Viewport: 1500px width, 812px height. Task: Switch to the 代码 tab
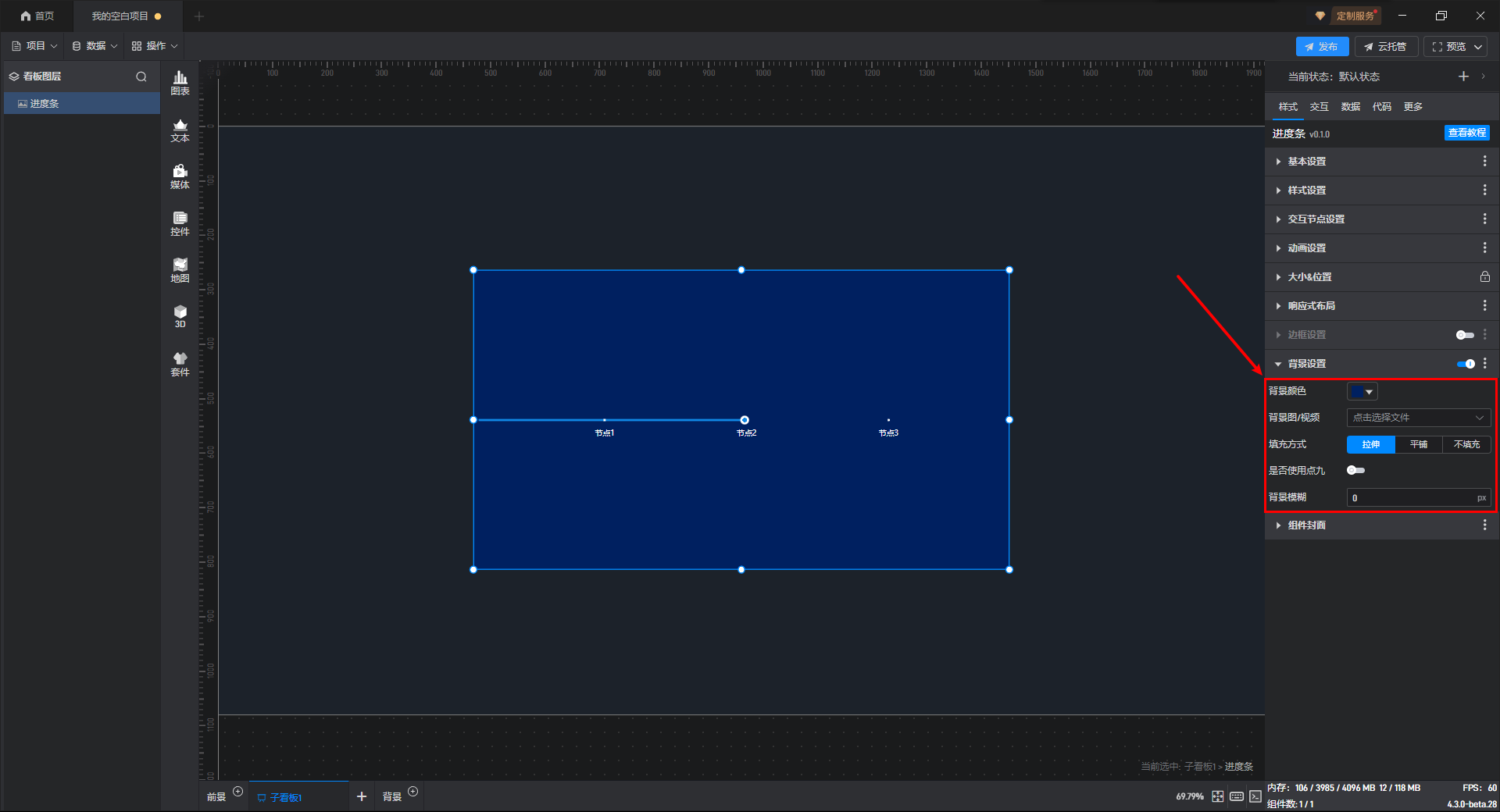click(1382, 107)
